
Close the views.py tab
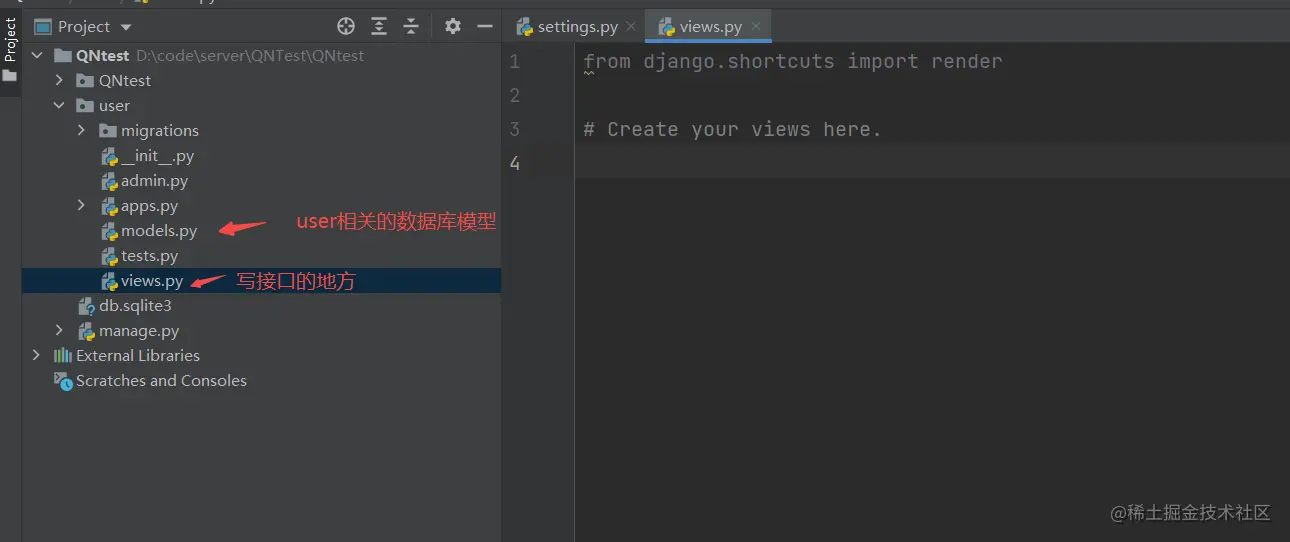tap(756, 27)
